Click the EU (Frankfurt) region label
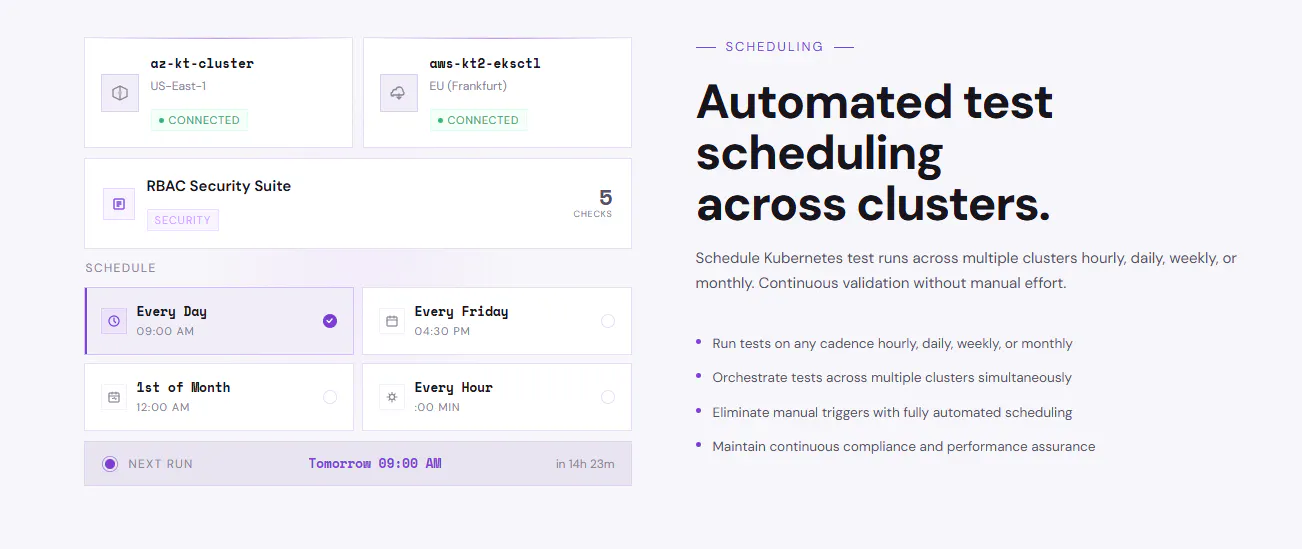 pos(468,86)
